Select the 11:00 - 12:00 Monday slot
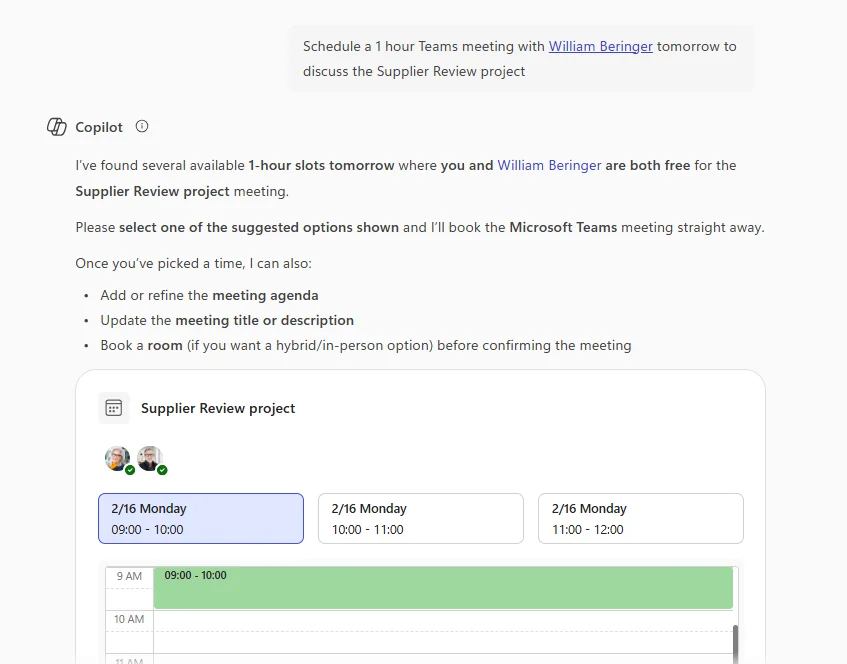Image resolution: width=847 pixels, height=664 pixels. tap(641, 519)
